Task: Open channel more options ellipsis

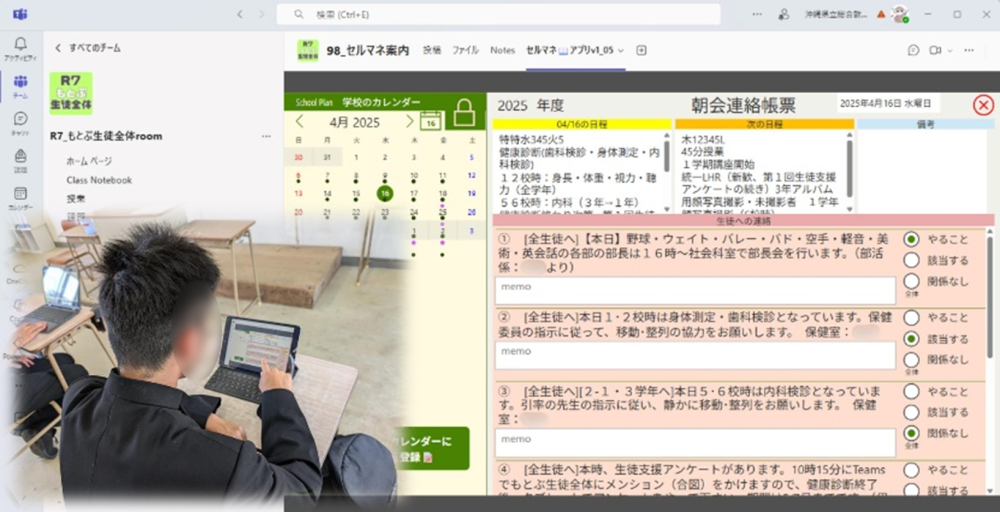Action: pyautogui.click(x=969, y=50)
